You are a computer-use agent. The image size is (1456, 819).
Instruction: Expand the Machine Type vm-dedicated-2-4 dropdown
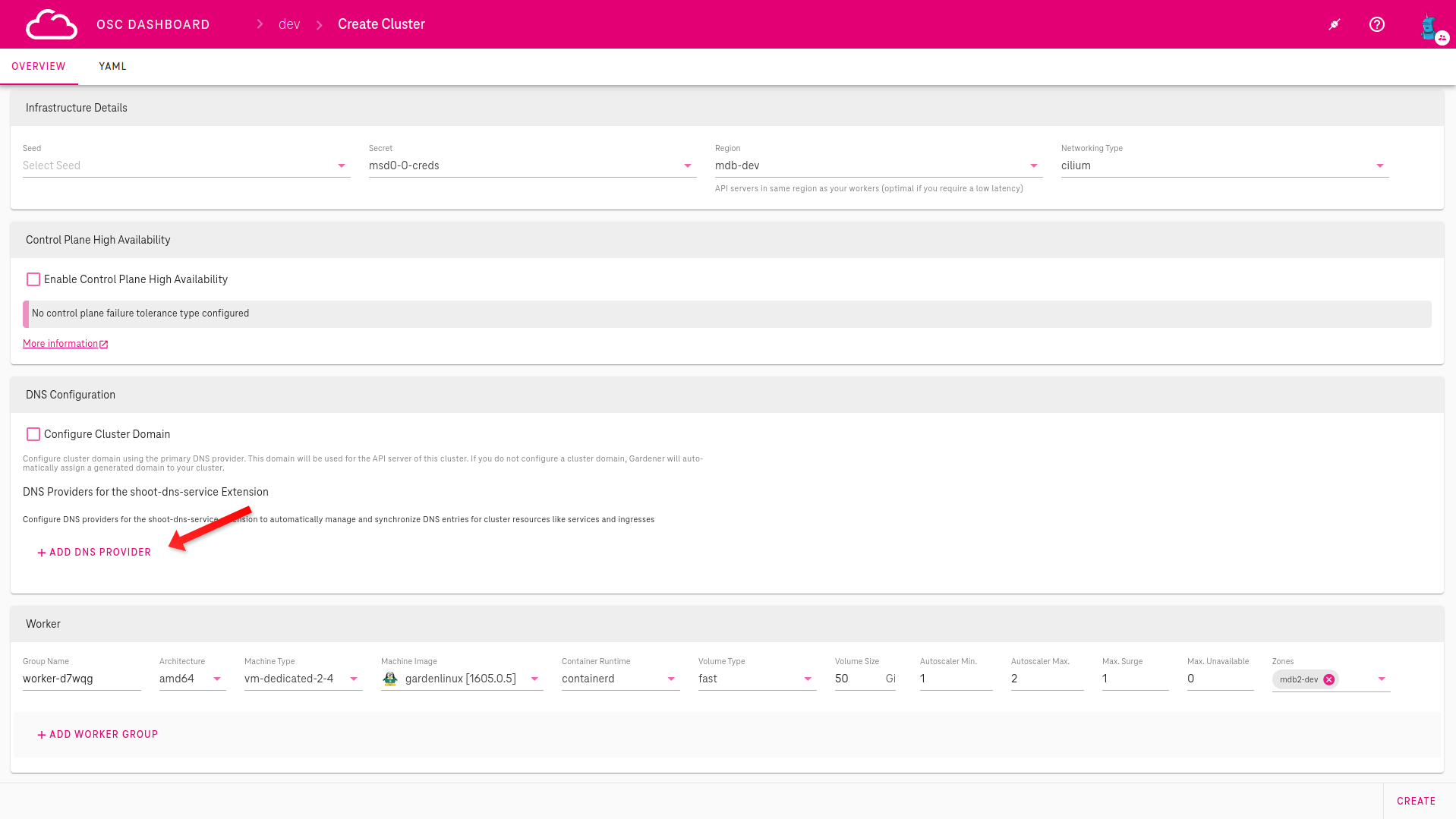click(354, 679)
